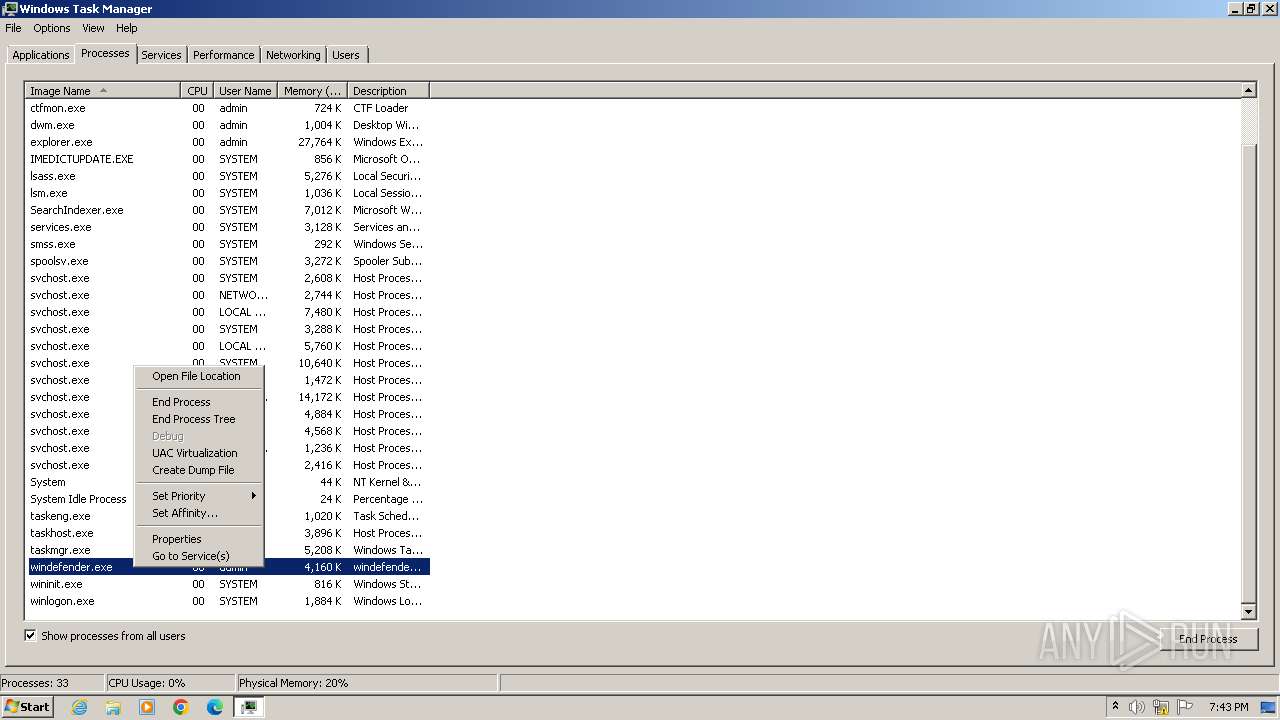Open the File menu
Screen dimensions: 1280x720
[x=13, y=28]
